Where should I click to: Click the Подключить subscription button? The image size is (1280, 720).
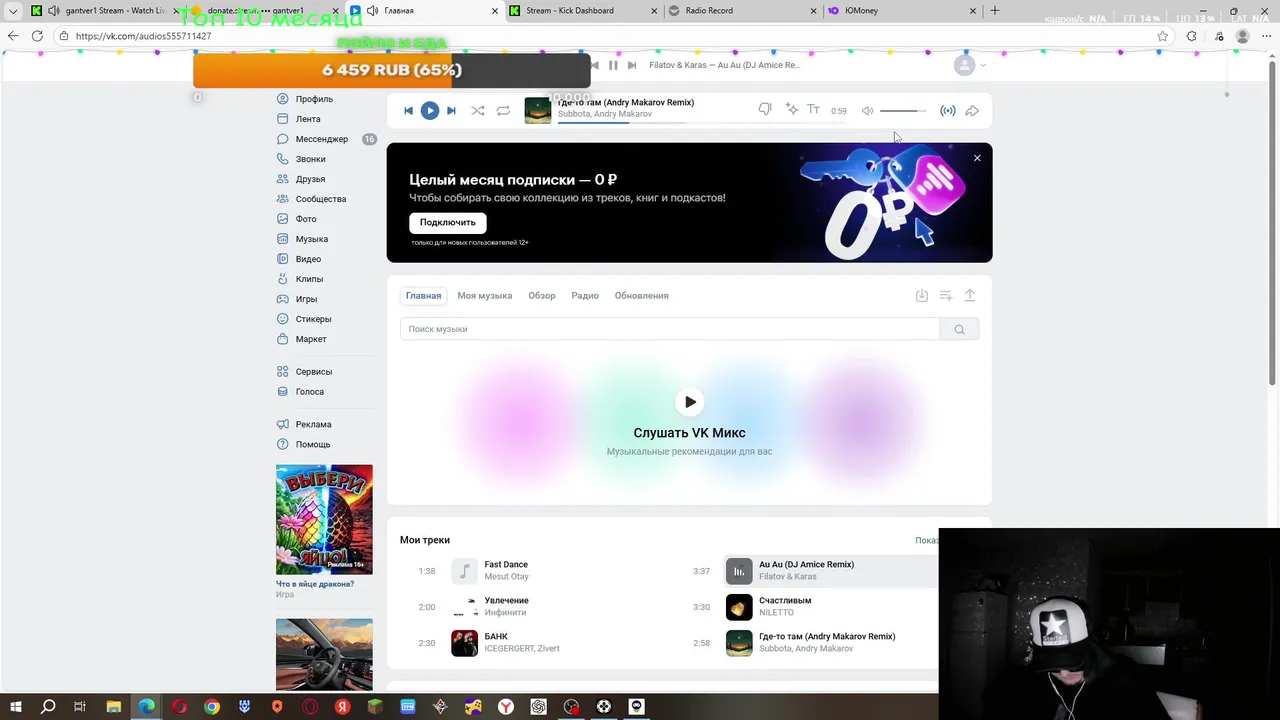448,222
